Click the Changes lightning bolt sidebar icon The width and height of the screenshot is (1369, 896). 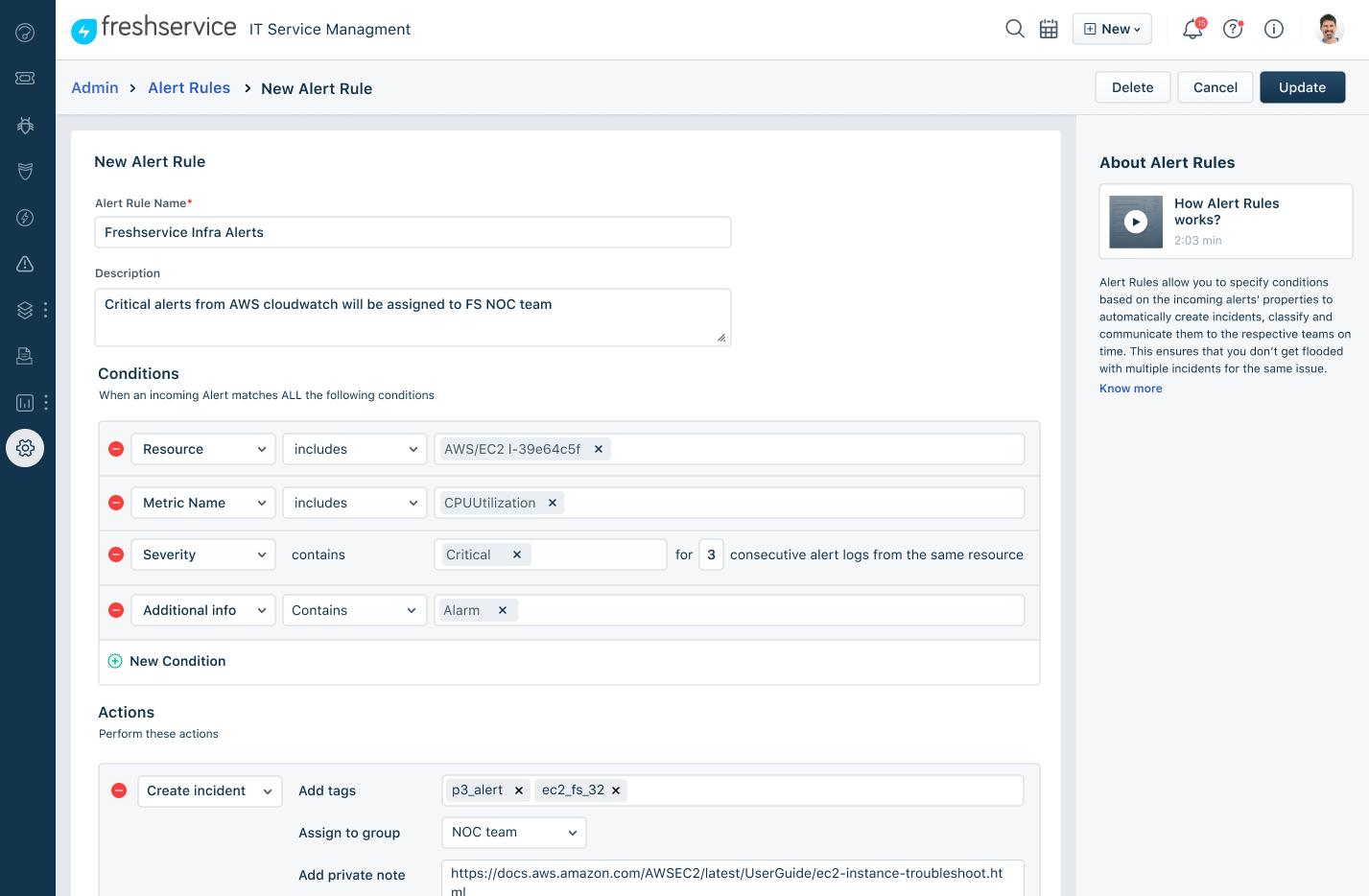(25, 218)
